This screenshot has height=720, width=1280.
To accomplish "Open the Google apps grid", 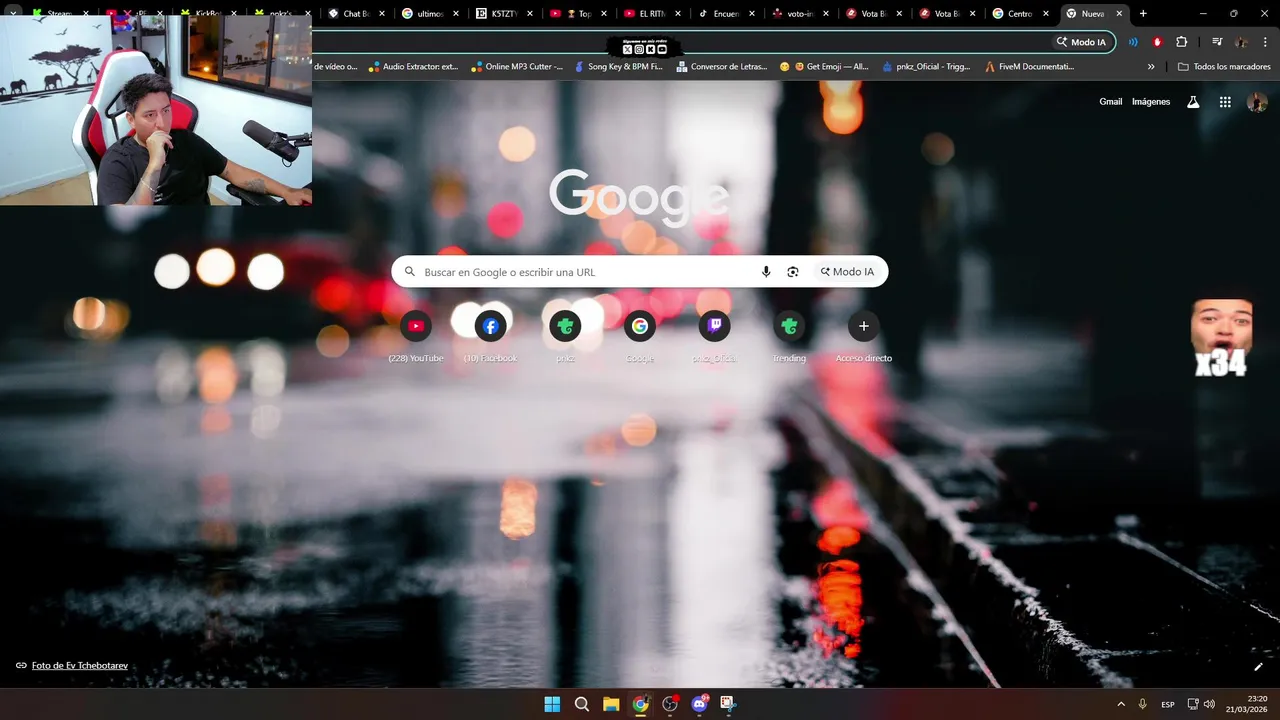I will [1225, 102].
